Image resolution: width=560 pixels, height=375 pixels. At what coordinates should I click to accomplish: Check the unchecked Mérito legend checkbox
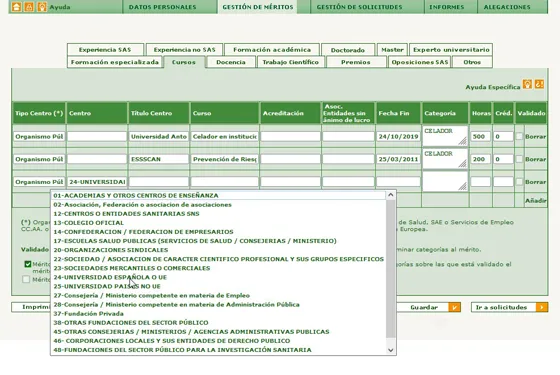point(26,279)
